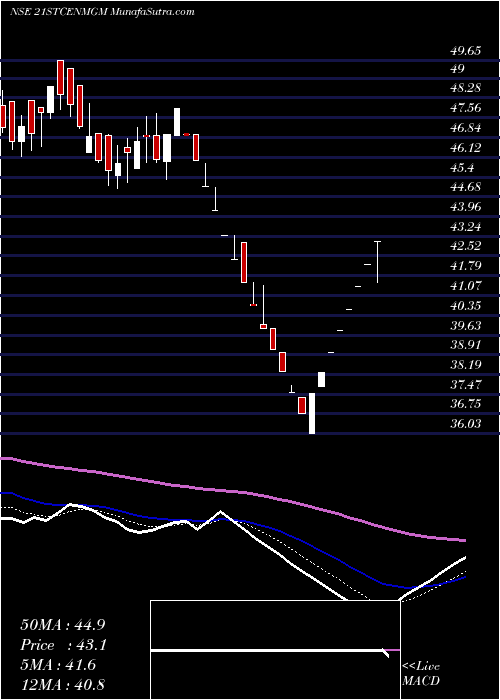Image resolution: width=500 pixels, height=700 pixels.
Task: Click the 47.56 price axis label
Action: [x=465, y=108]
